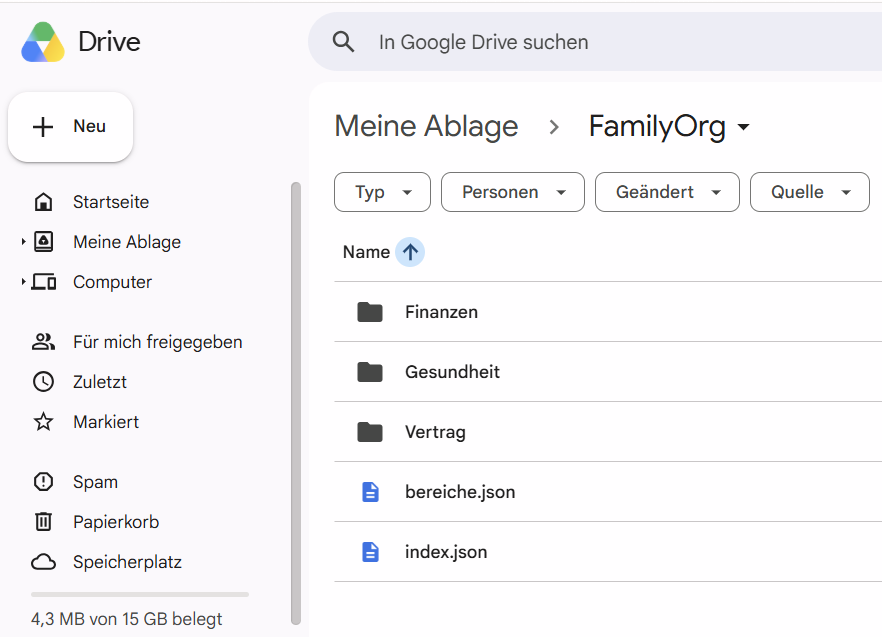Open the Geändert filter dropdown

pos(667,192)
